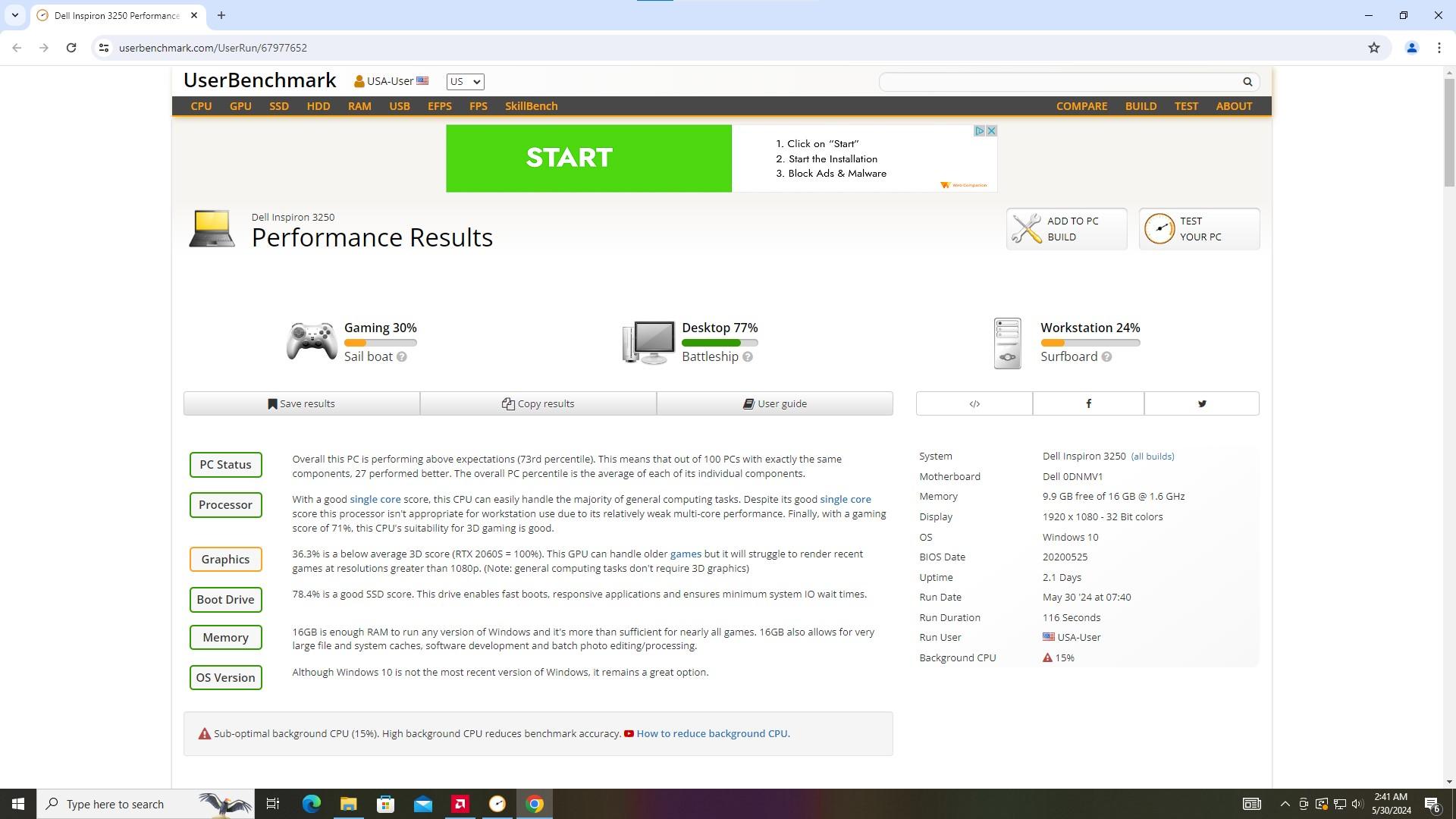The width and height of the screenshot is (1456, 819).
Task: Click the green START ad button
Action: point(589,158)
